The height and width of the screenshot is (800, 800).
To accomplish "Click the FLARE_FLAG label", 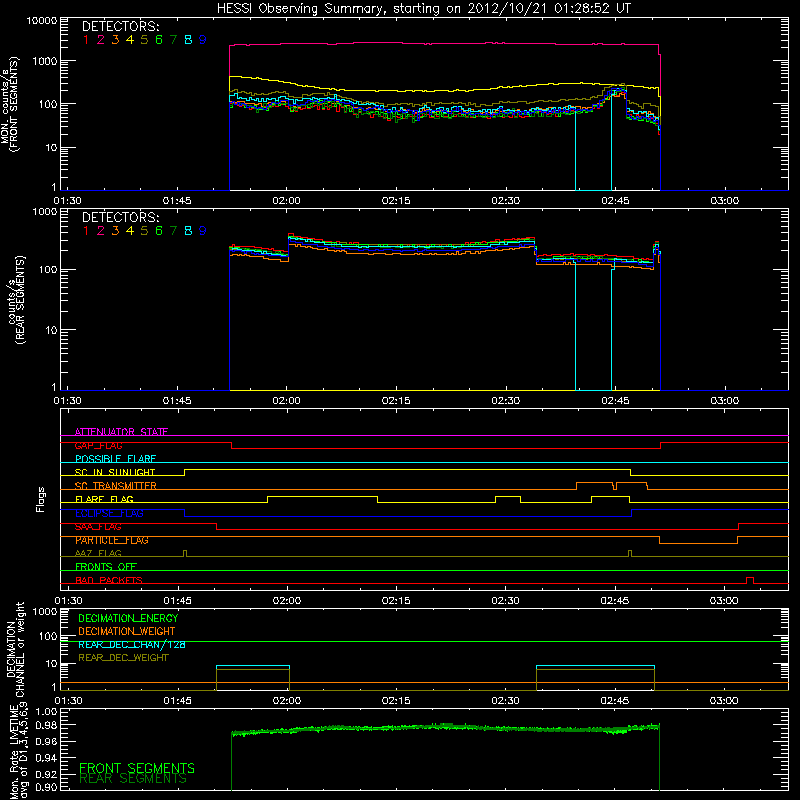I will coord(104,499).
